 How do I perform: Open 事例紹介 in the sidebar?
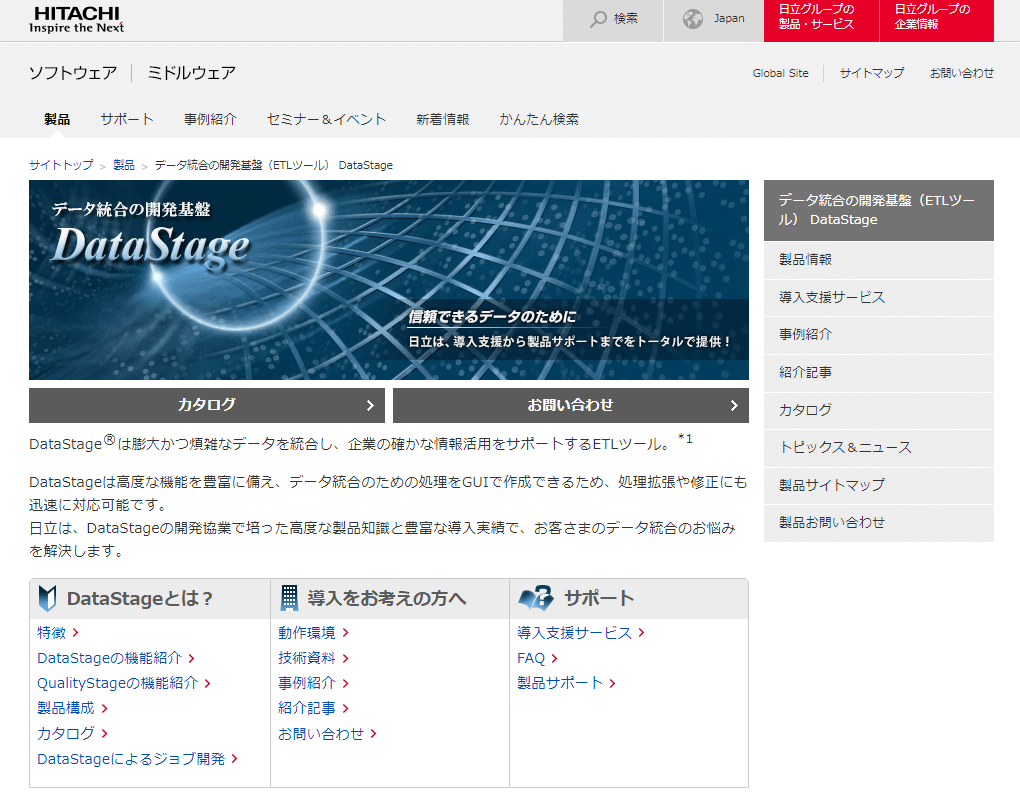pos(879,335)
